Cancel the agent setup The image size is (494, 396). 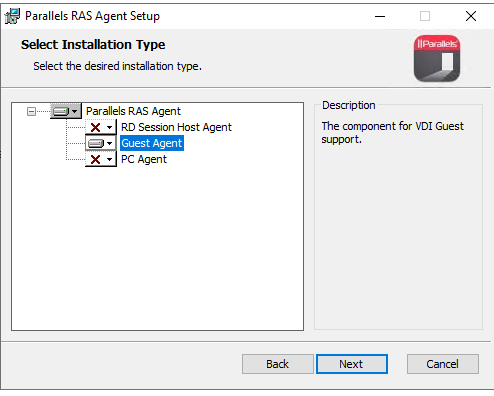pyautogui.click(x=443, y=364)
